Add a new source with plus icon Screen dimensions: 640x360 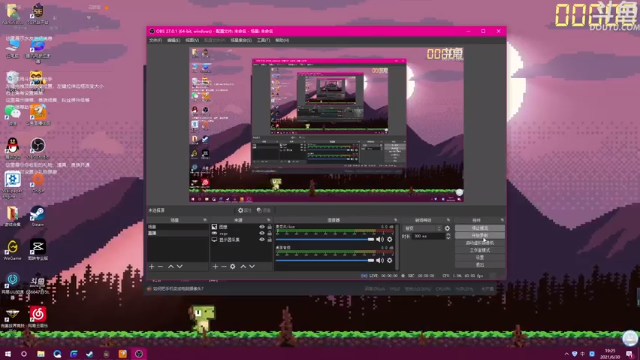[x=215, y=267]
